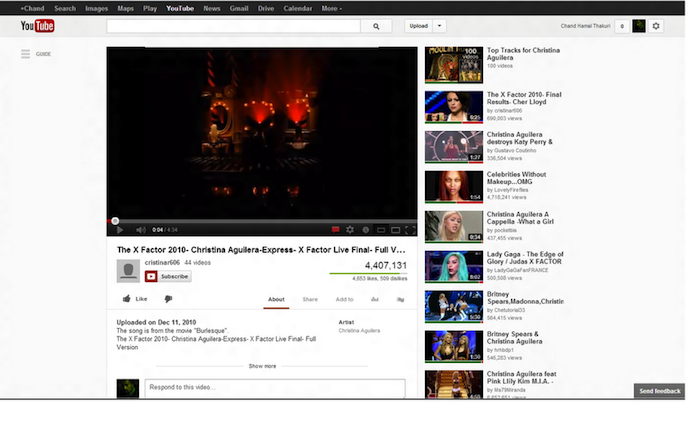
Task: Expand the Upload dropdown arrow
Action: click(440, 26)
